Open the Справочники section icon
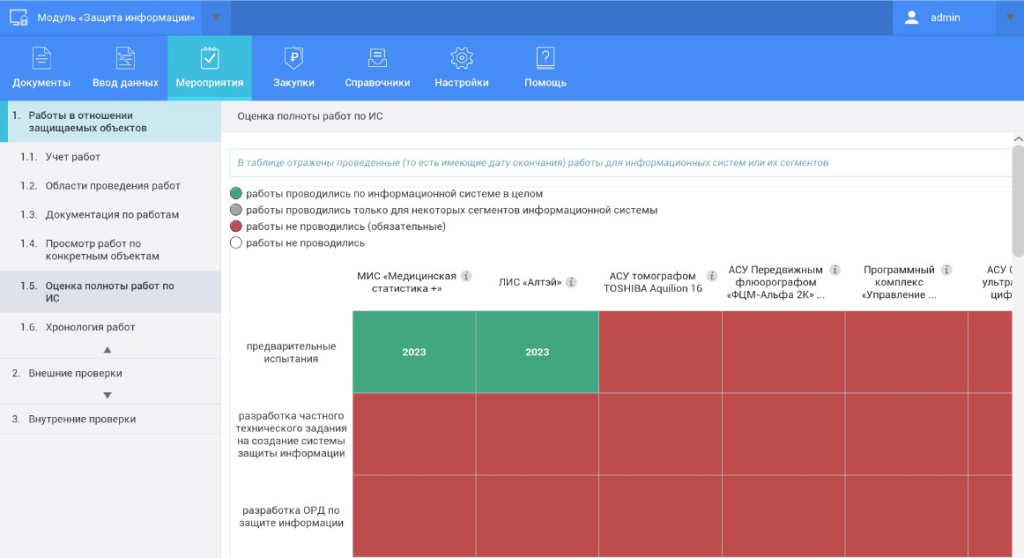Viewport: 1024px width, 558px height. tap(377, 58)
